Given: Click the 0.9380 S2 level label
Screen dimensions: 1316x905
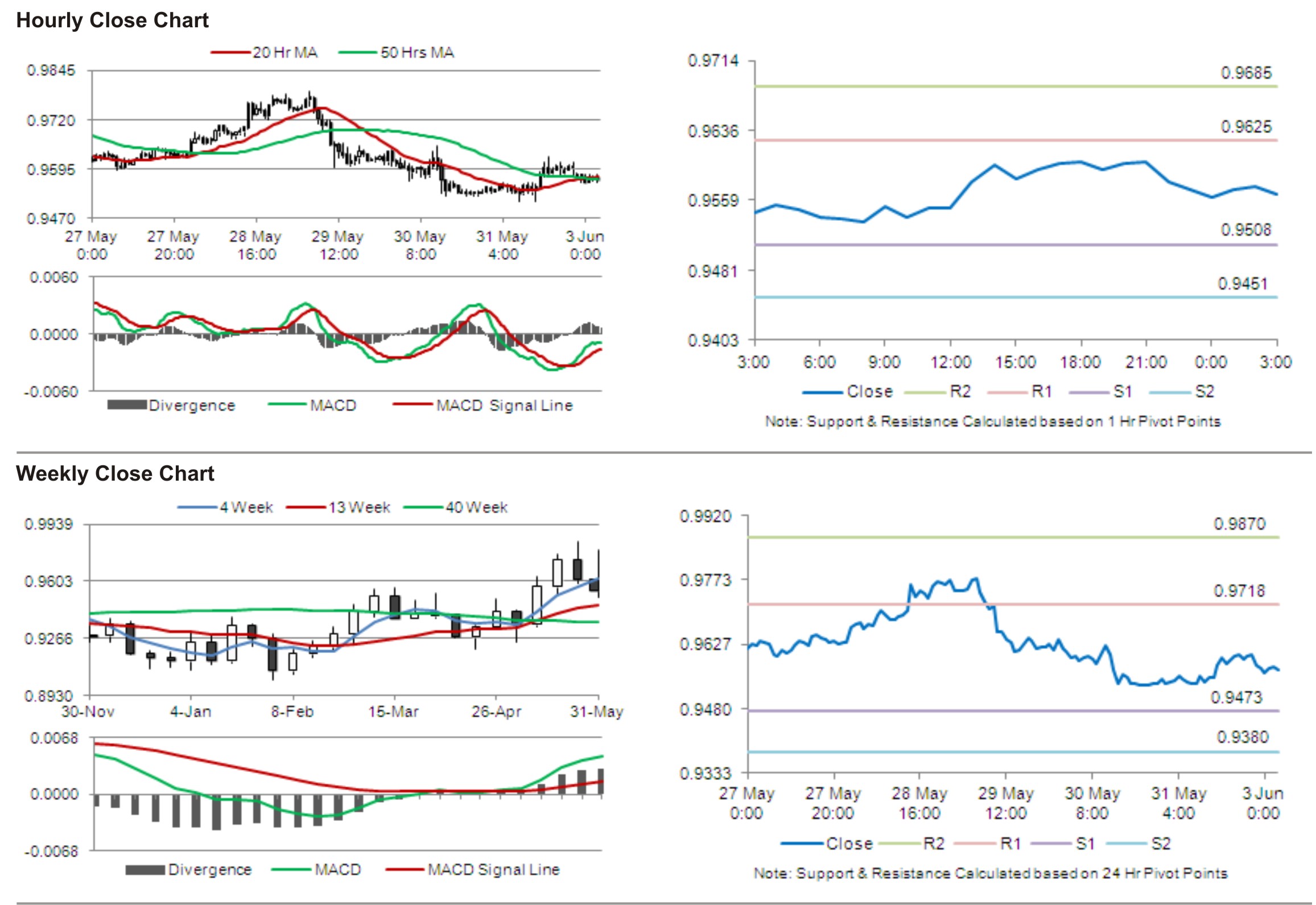Looking at the screenshot, I should (1243, 737).
